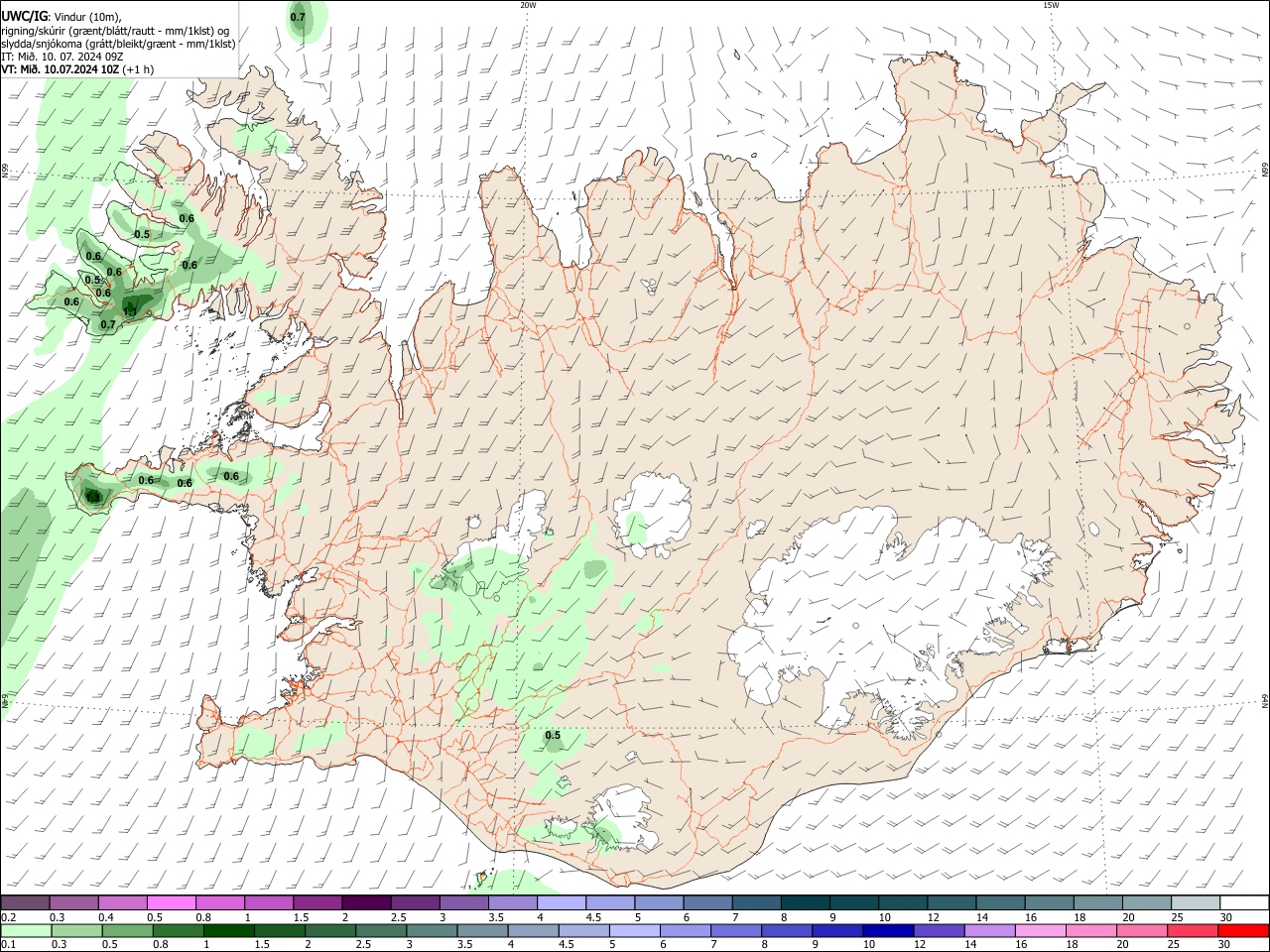Click the 2.5–3 grey-green swatch in lower legend row

pyautogui.click(x=381, y=930)
